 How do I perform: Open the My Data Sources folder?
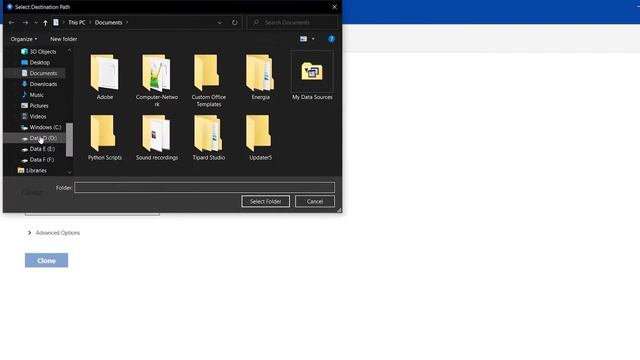[312, 76]
